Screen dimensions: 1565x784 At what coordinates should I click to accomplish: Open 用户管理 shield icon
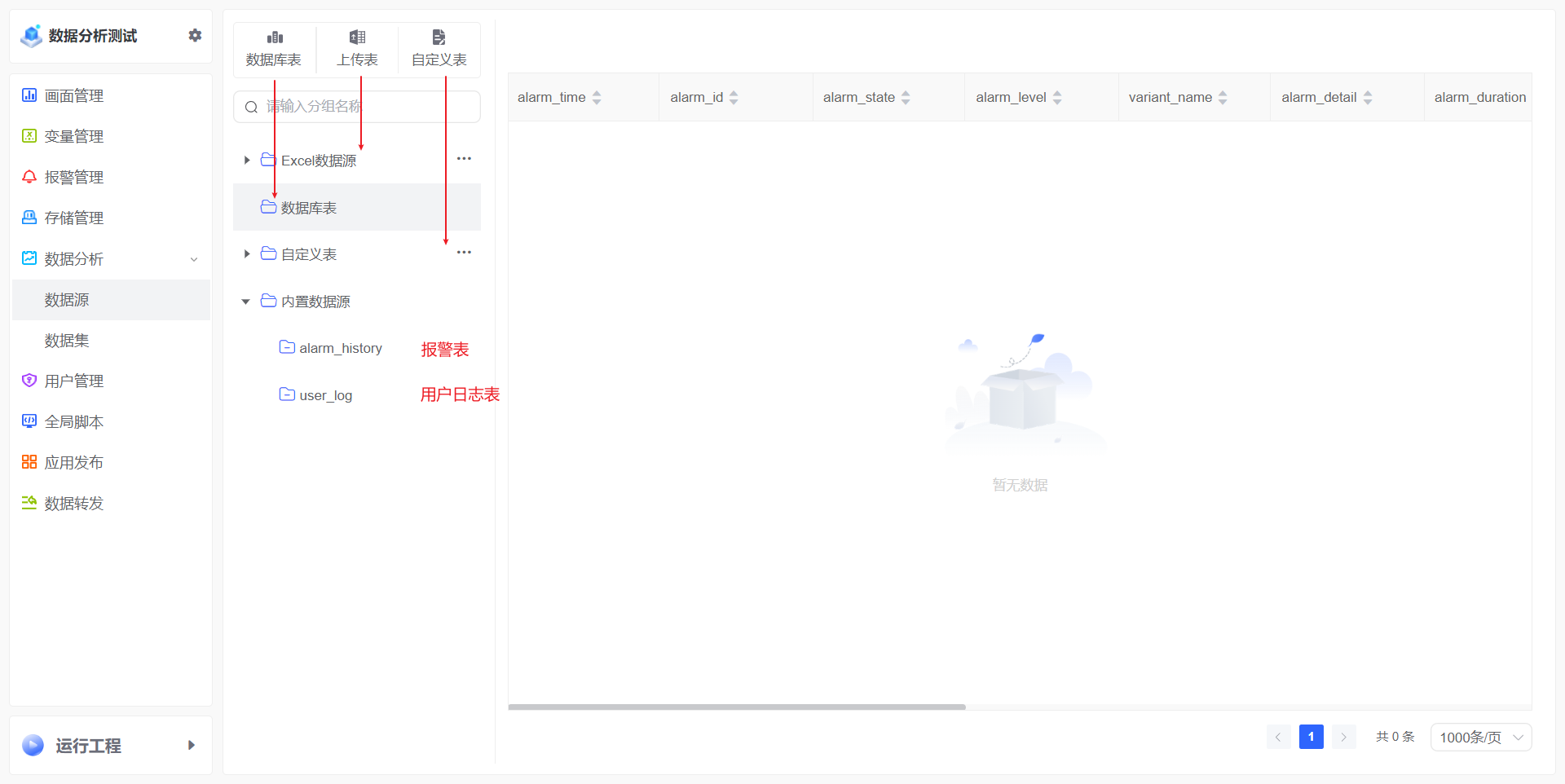(x=29, y=381)
